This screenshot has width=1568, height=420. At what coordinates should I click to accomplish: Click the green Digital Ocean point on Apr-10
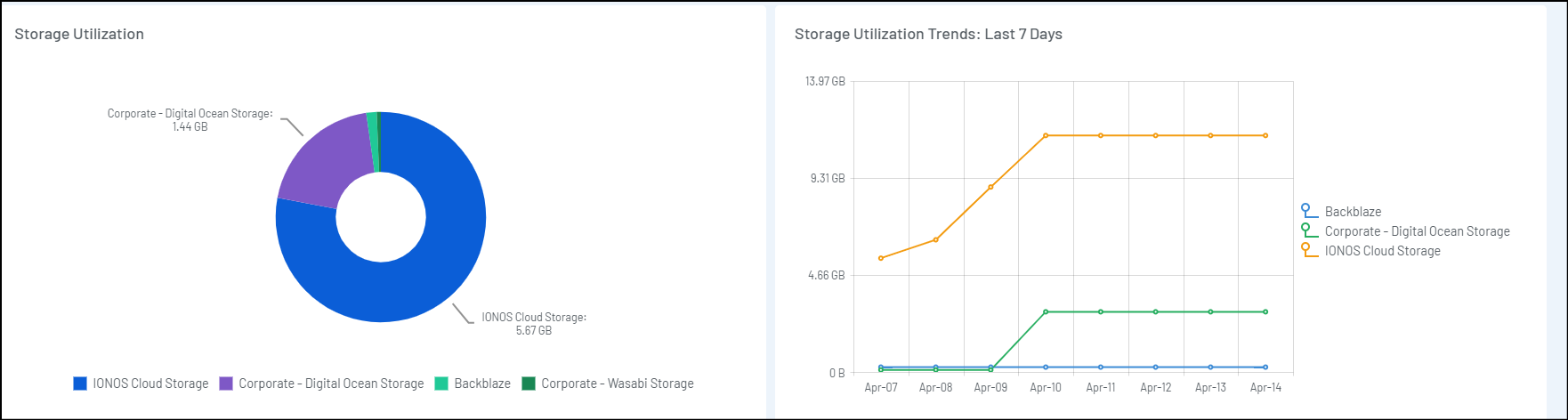1046,311
